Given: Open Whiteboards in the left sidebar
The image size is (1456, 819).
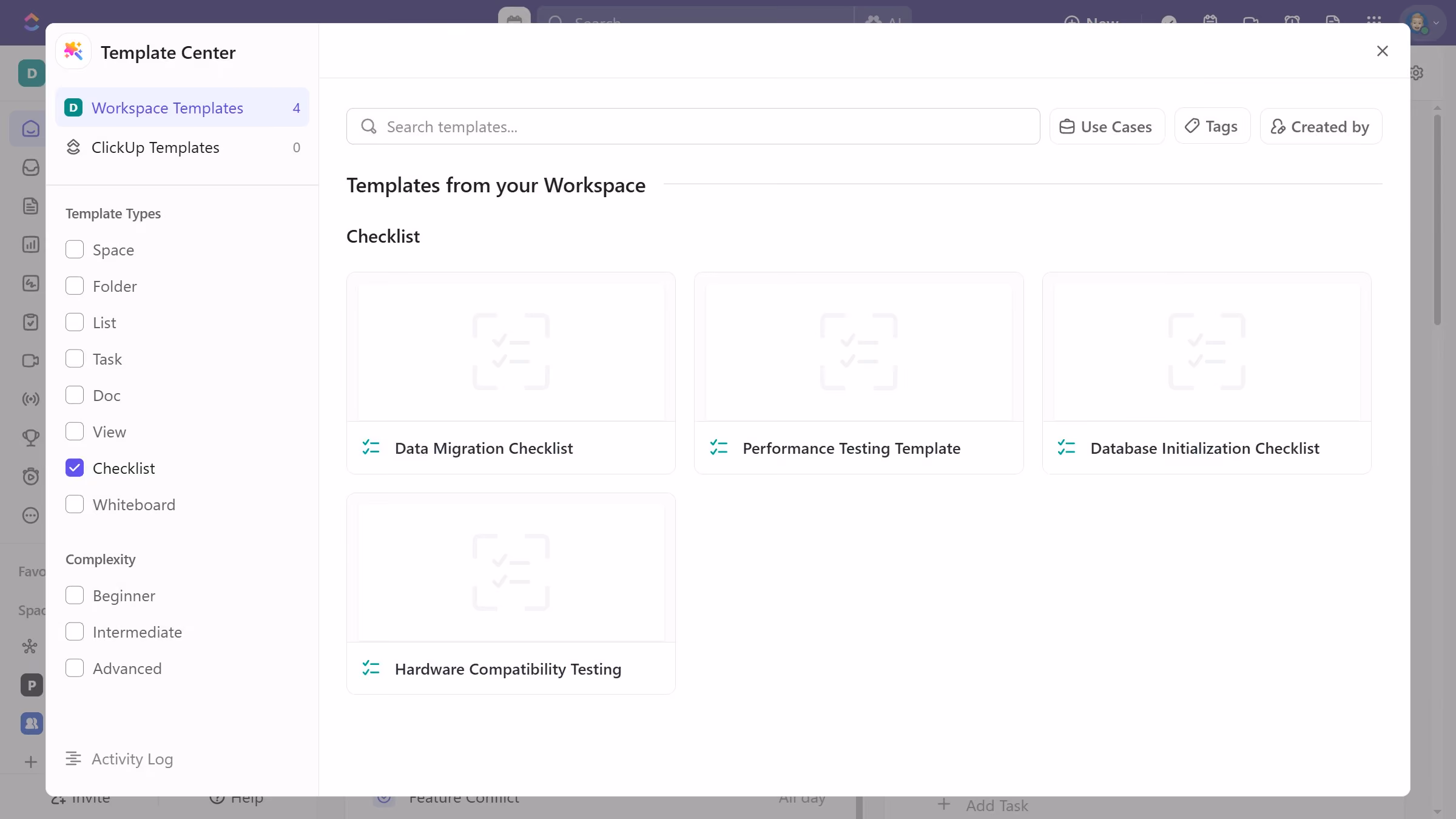Looking at the screenshot, I should (30, 283).
